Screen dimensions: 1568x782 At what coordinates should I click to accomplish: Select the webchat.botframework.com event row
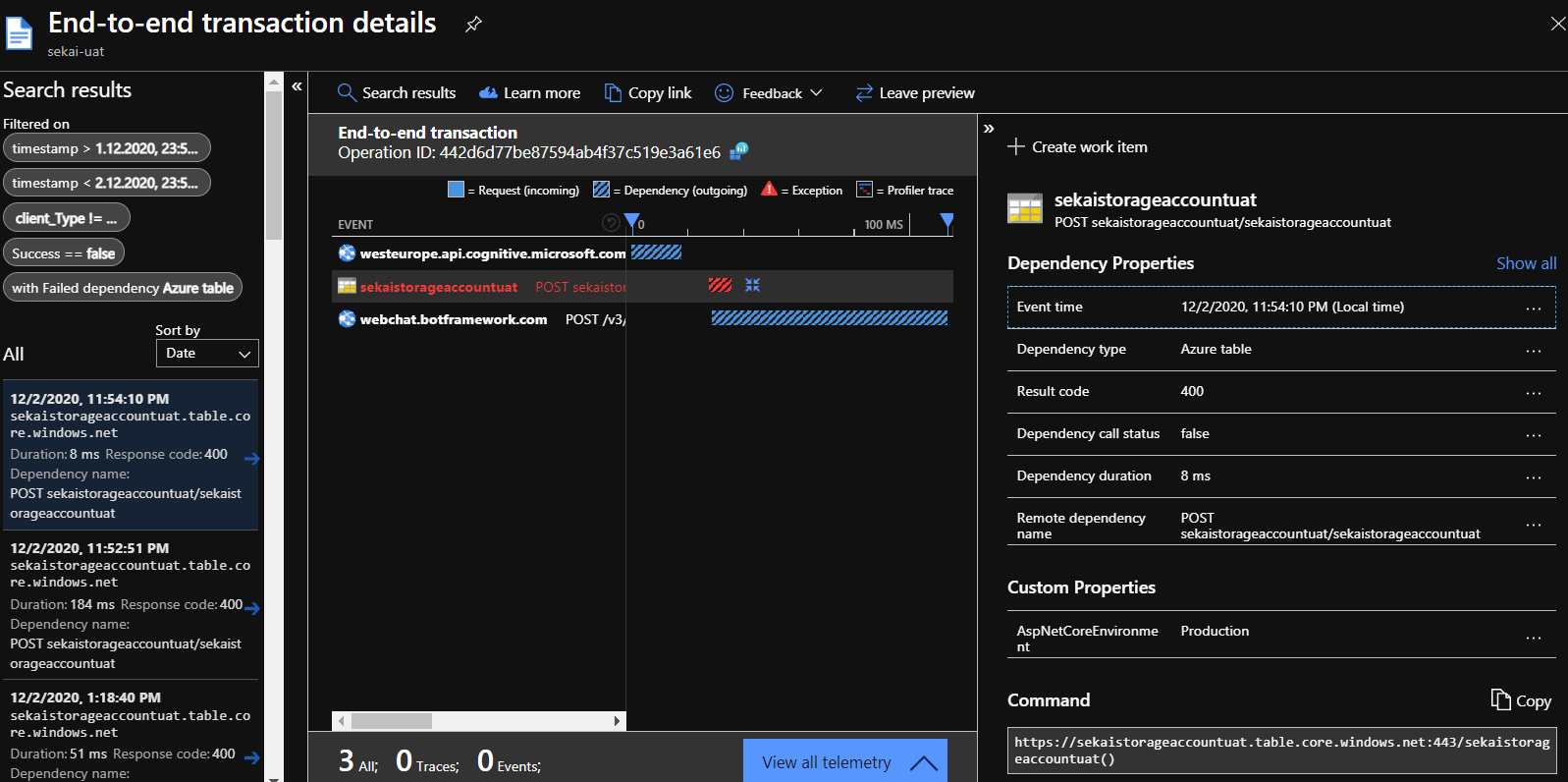[642, 319]
